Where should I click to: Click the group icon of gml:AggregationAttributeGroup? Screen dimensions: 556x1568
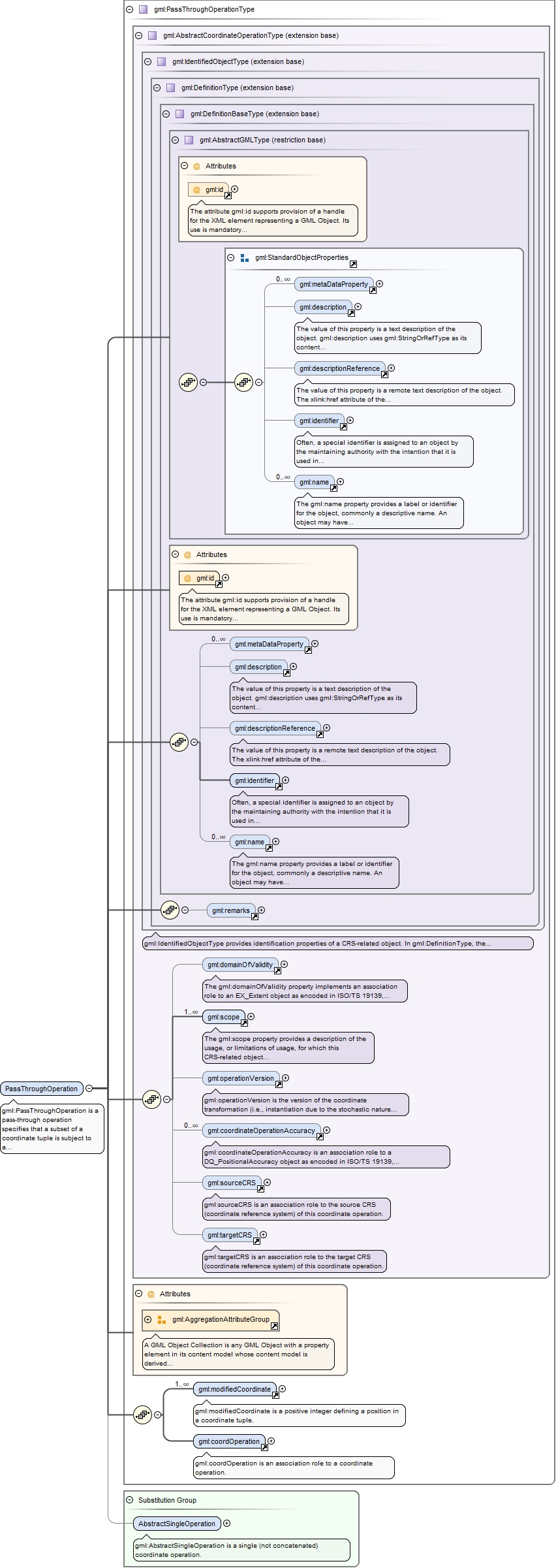(x=162, y=1319)
